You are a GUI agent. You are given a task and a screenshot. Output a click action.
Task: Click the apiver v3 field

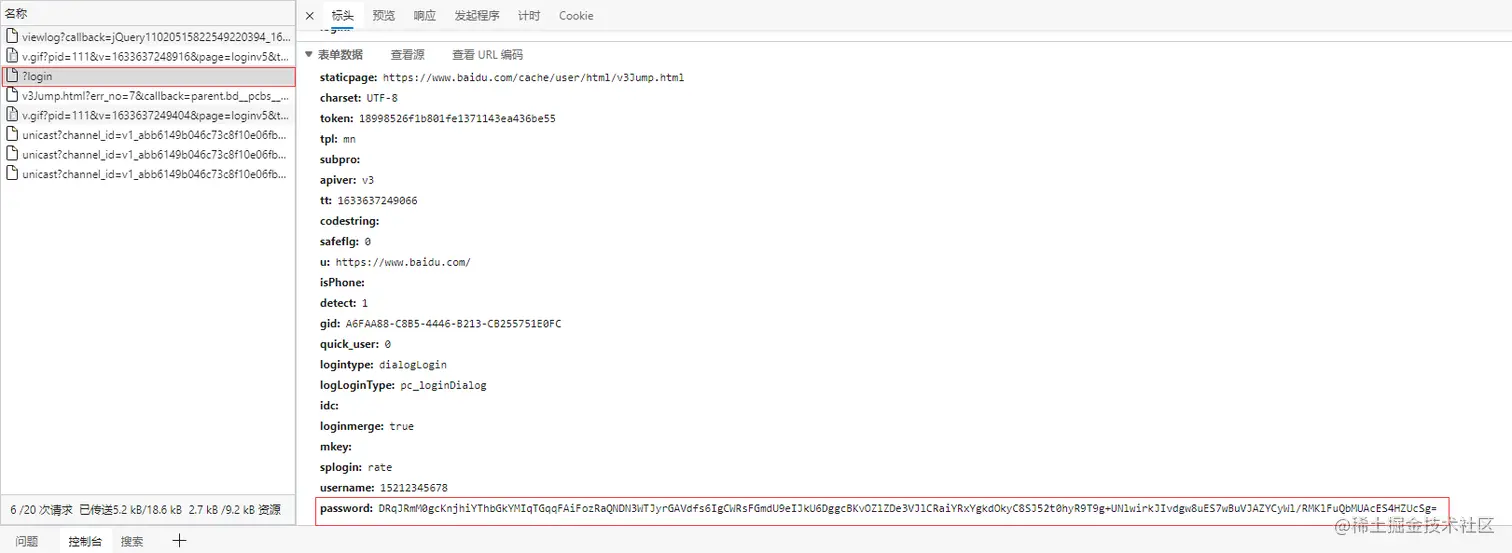347,180
